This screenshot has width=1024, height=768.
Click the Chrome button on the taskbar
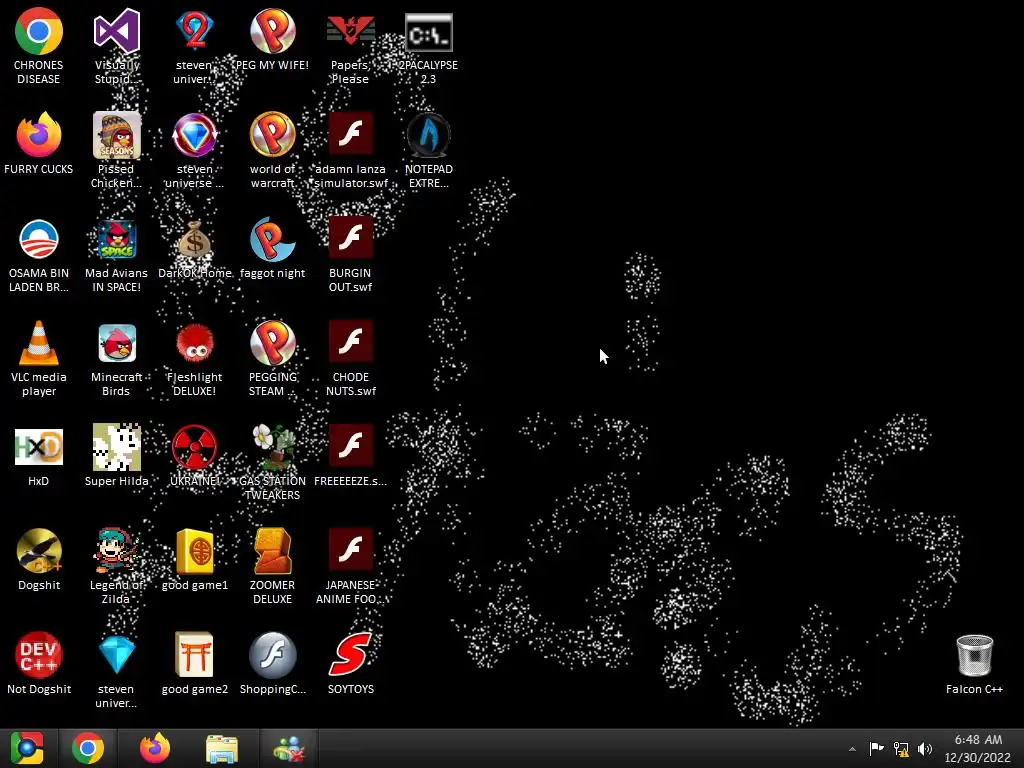[88, 748]
